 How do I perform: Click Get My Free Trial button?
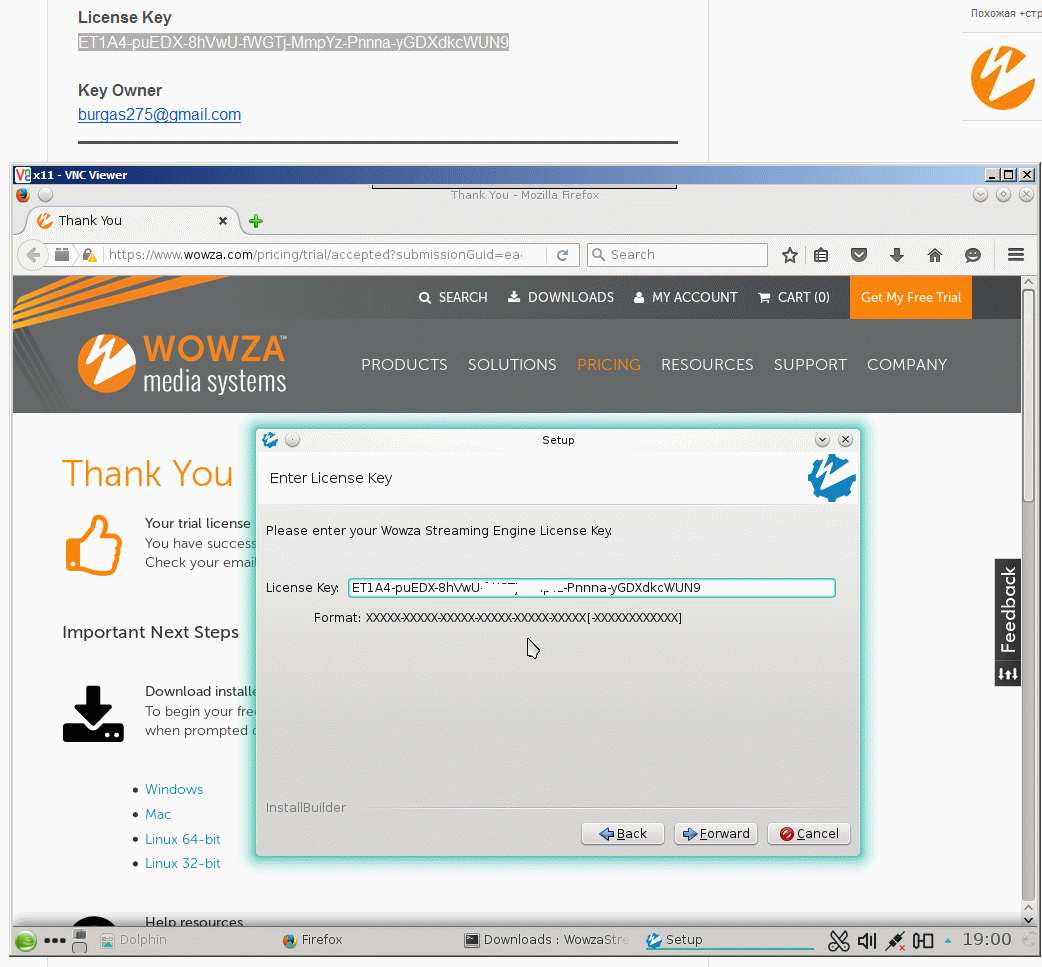point(910,298)
